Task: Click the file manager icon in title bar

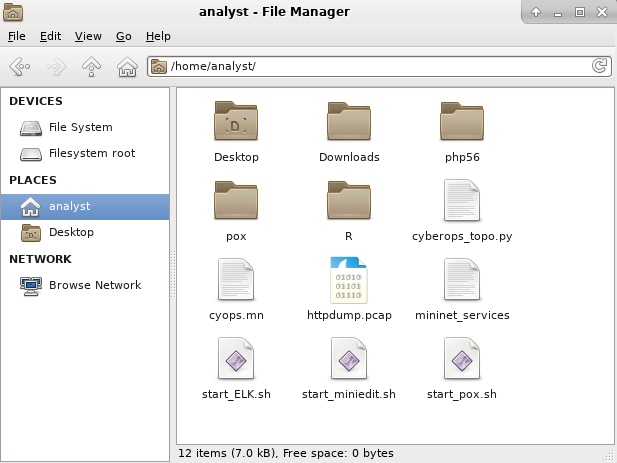Action: pos(13,12)
